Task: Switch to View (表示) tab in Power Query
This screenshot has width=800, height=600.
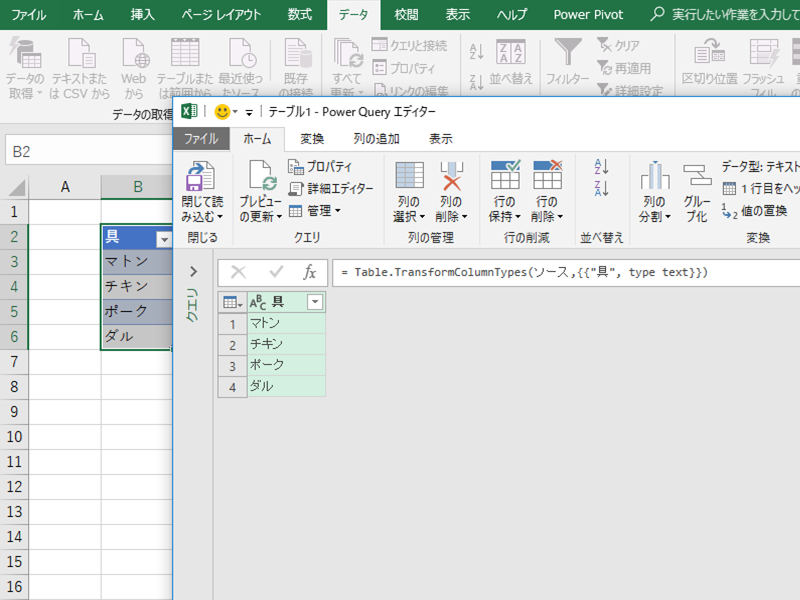Action: click(x=441, y=139)
